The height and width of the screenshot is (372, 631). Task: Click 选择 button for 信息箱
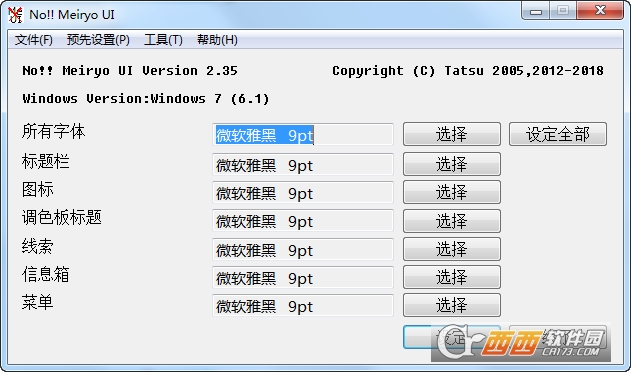[452, 277]
